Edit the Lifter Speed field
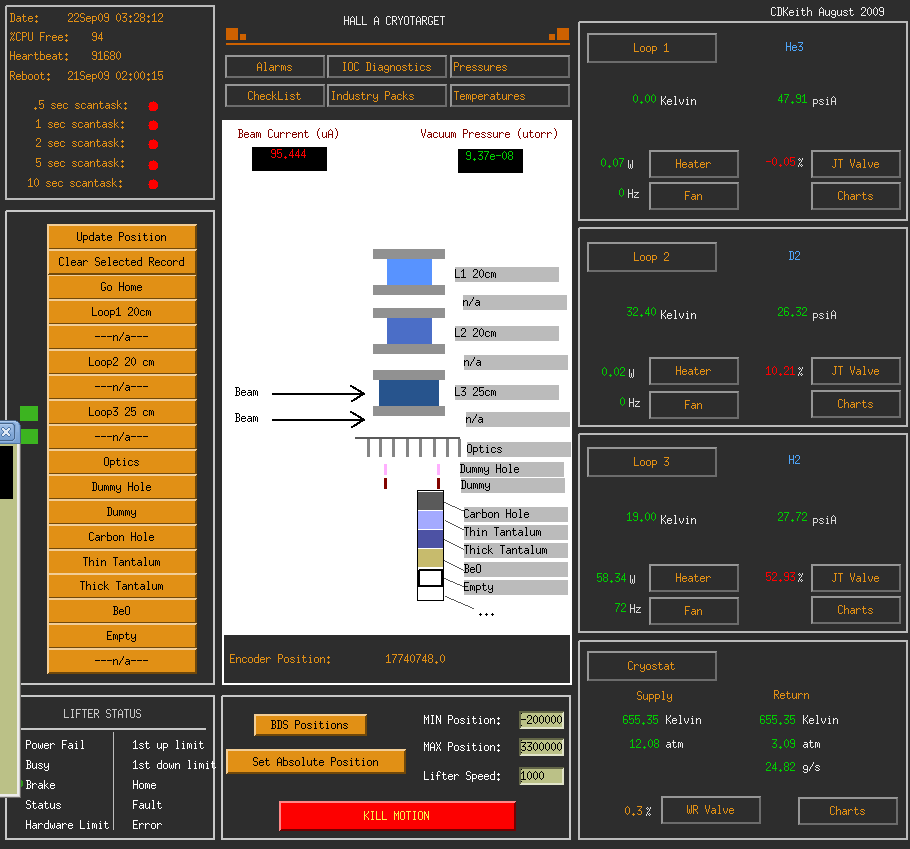This screenshot has width=910, height=849. [541, 776]
